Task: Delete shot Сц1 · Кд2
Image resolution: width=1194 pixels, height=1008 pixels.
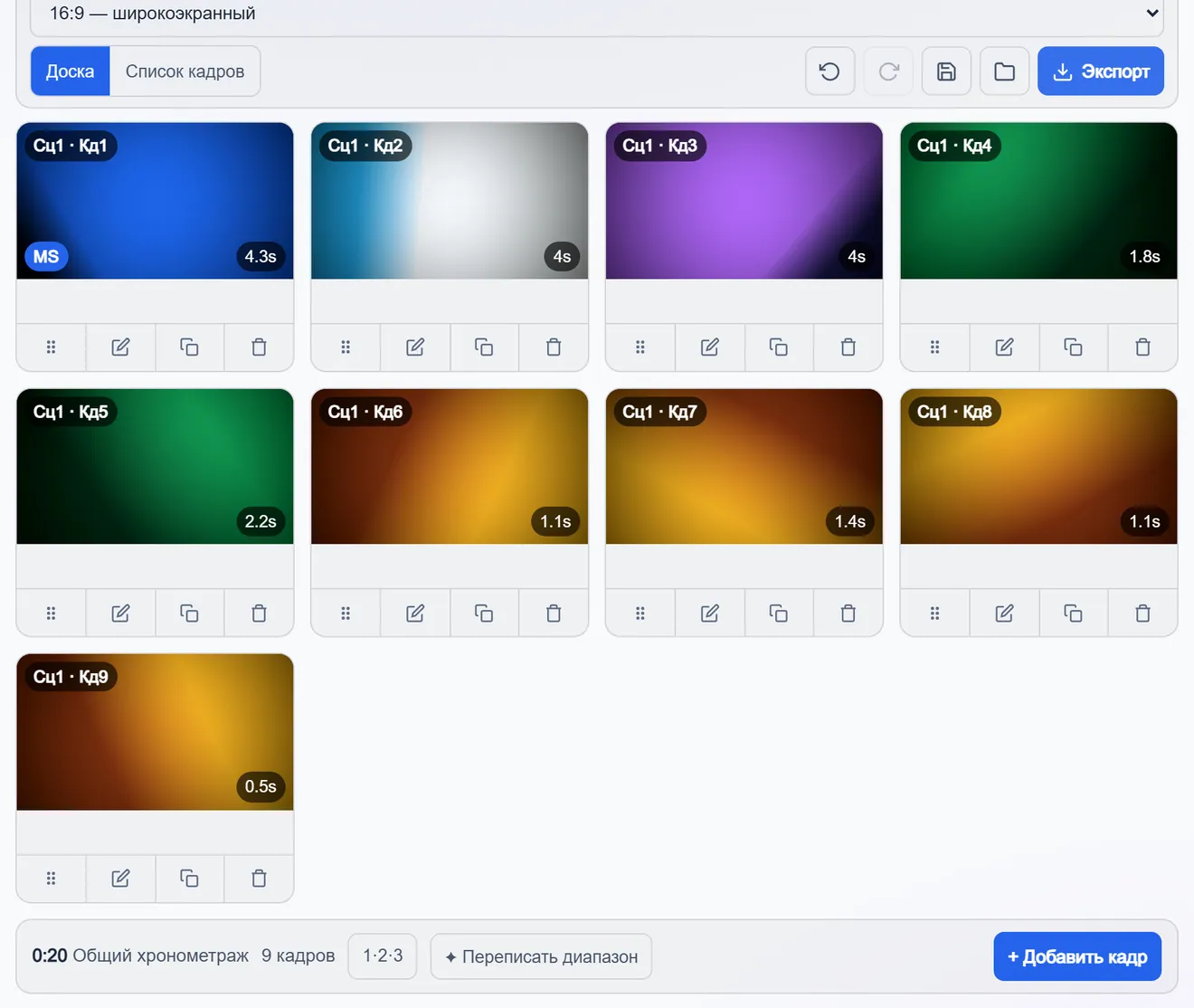Action: [x=554, y=347]
